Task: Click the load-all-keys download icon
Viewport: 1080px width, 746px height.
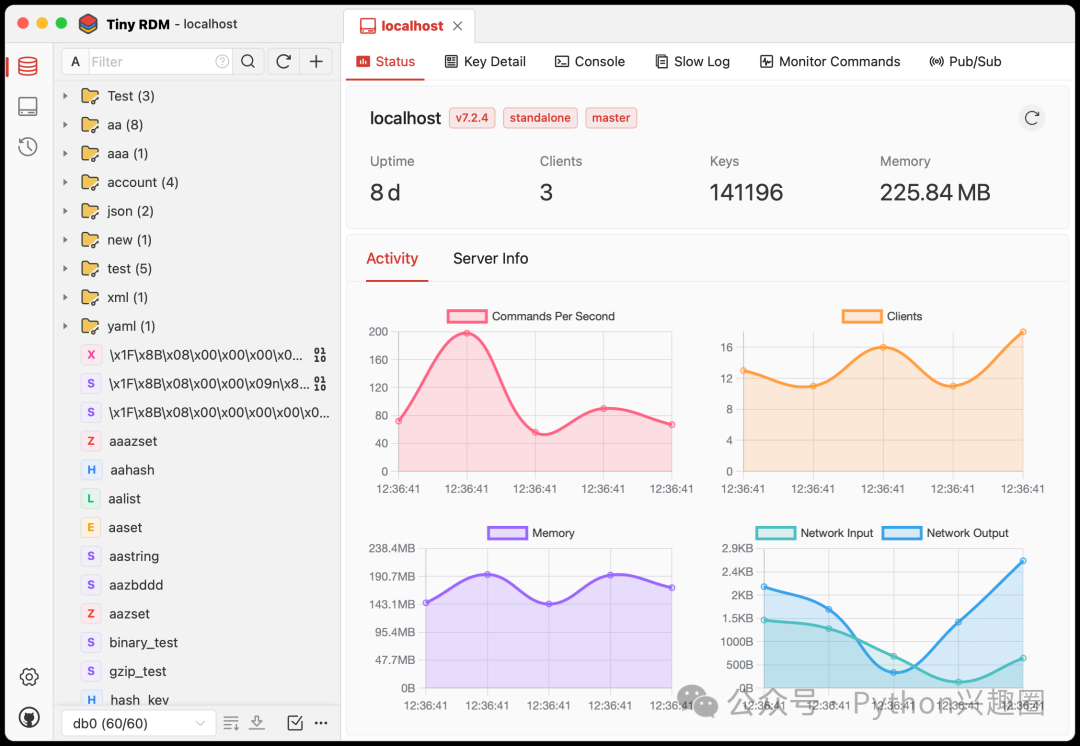Action: coord(257,723)
